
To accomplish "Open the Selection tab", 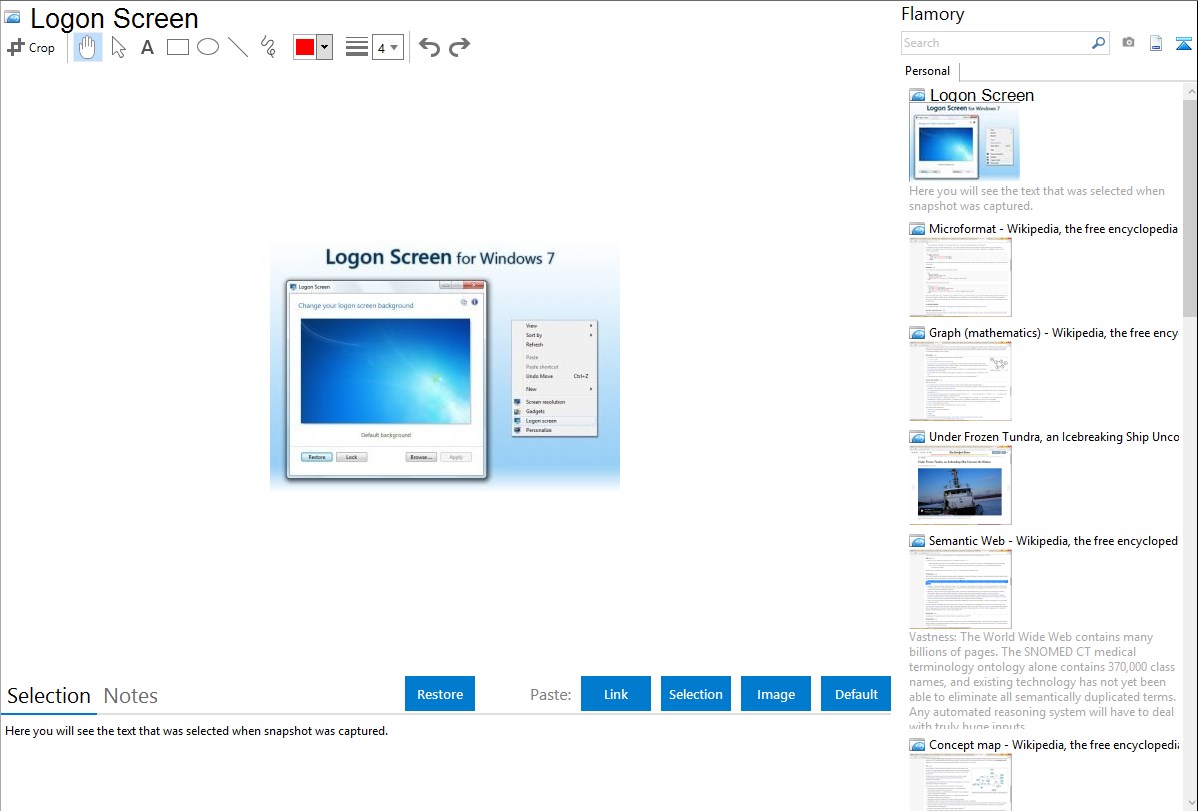I will tap(49, 696).
